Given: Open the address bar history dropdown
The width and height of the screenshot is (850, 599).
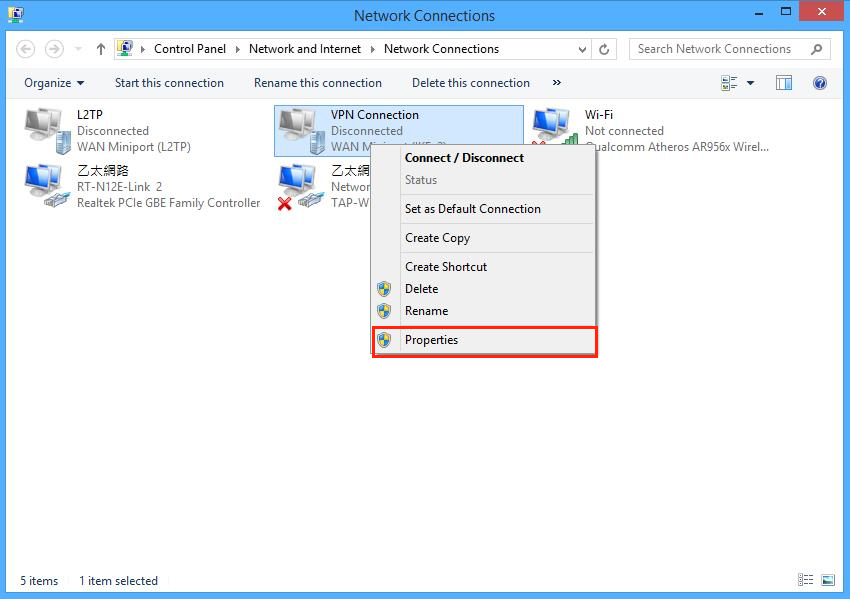Looking at the screenshot, I should [x=583, y=49].
